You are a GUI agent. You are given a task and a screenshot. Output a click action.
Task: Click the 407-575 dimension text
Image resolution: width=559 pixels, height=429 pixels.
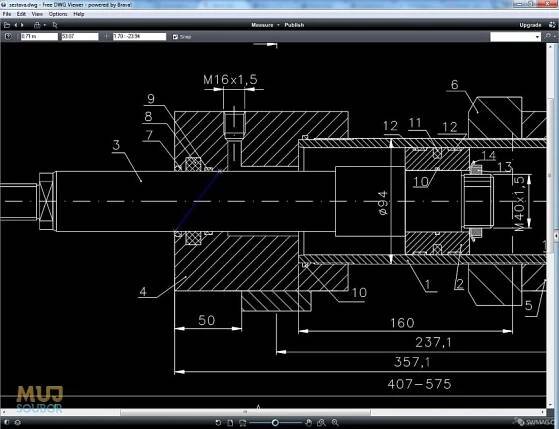point(419,384)
